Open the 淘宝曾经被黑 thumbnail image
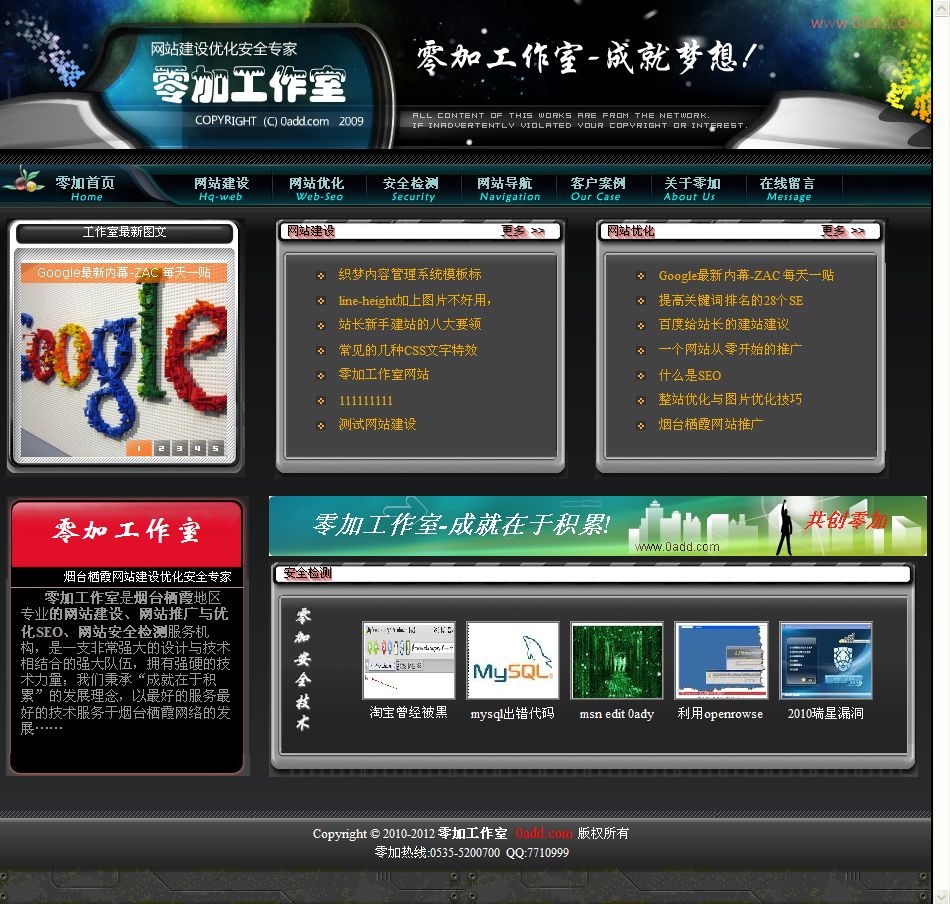Viewport: 950px width, 904px height. click(408, 660)
